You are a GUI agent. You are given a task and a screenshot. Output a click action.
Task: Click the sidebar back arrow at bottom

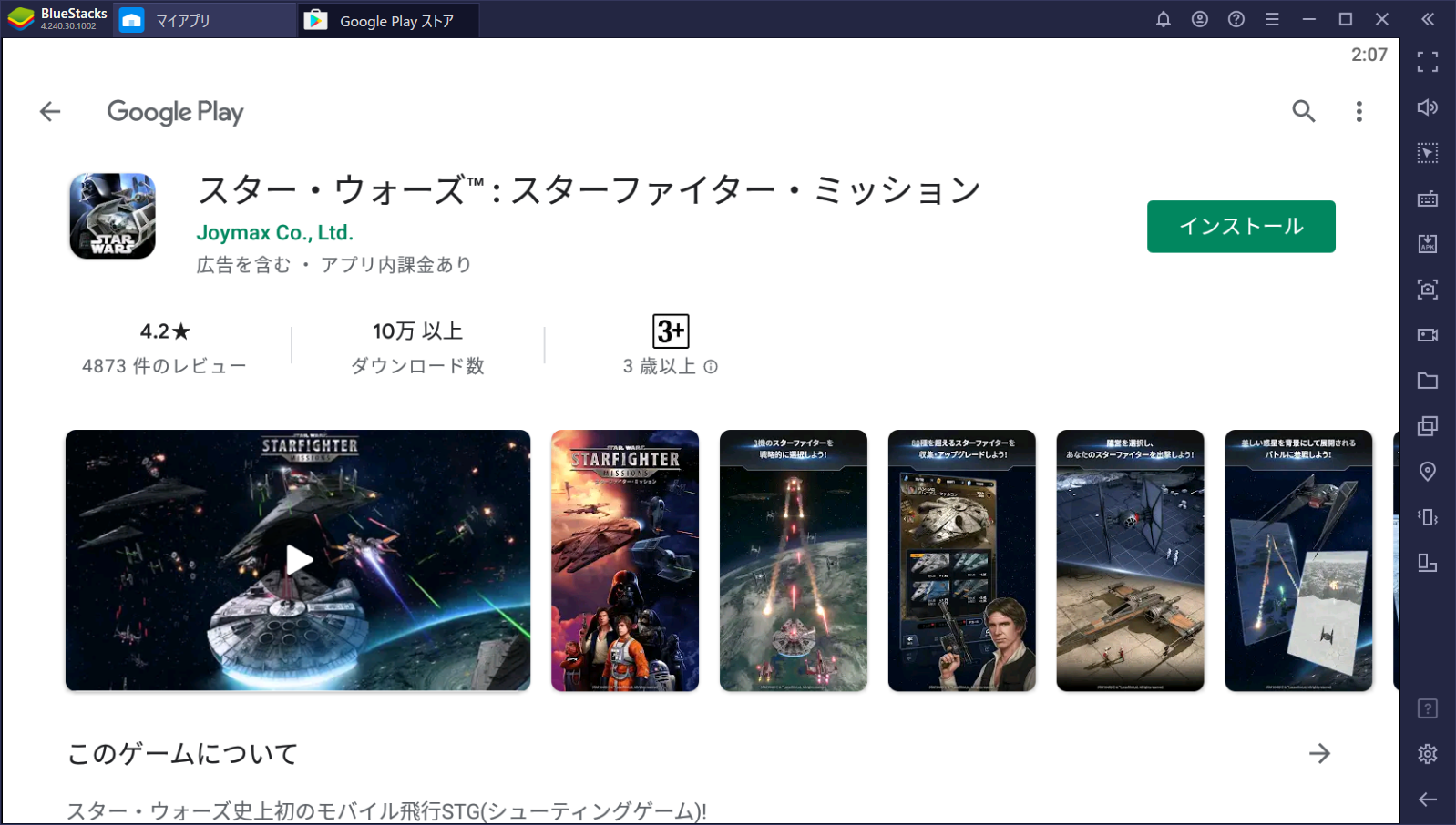[x=1428, y=800]
